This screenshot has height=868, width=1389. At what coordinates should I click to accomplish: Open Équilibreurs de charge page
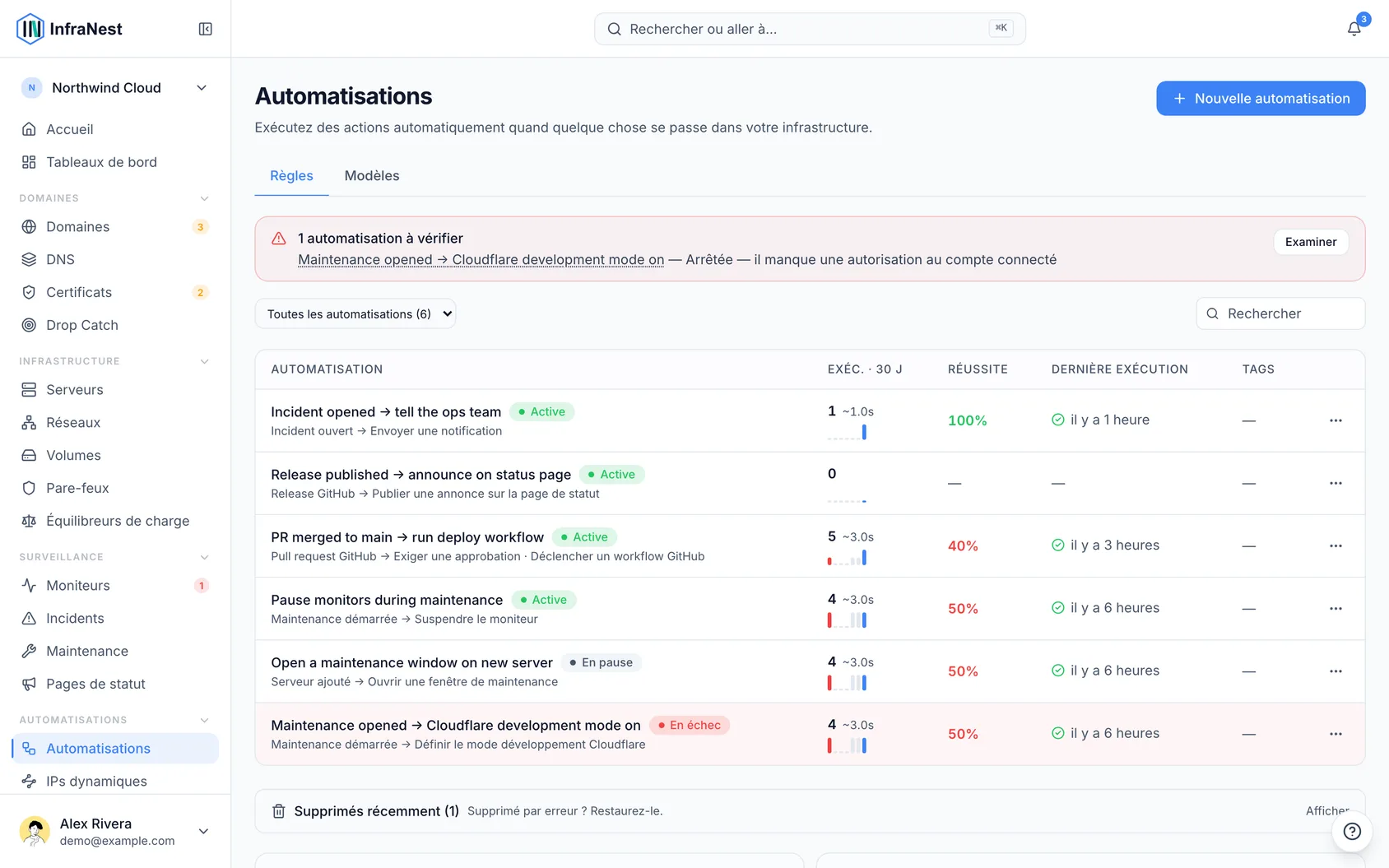click(115, 521)
